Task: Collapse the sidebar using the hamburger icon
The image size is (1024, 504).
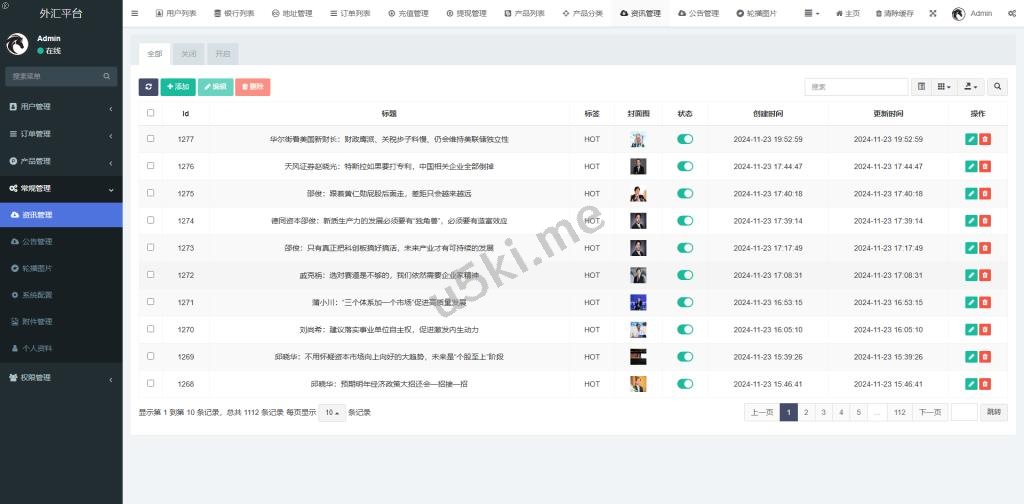Action: [x=135, y=14]
